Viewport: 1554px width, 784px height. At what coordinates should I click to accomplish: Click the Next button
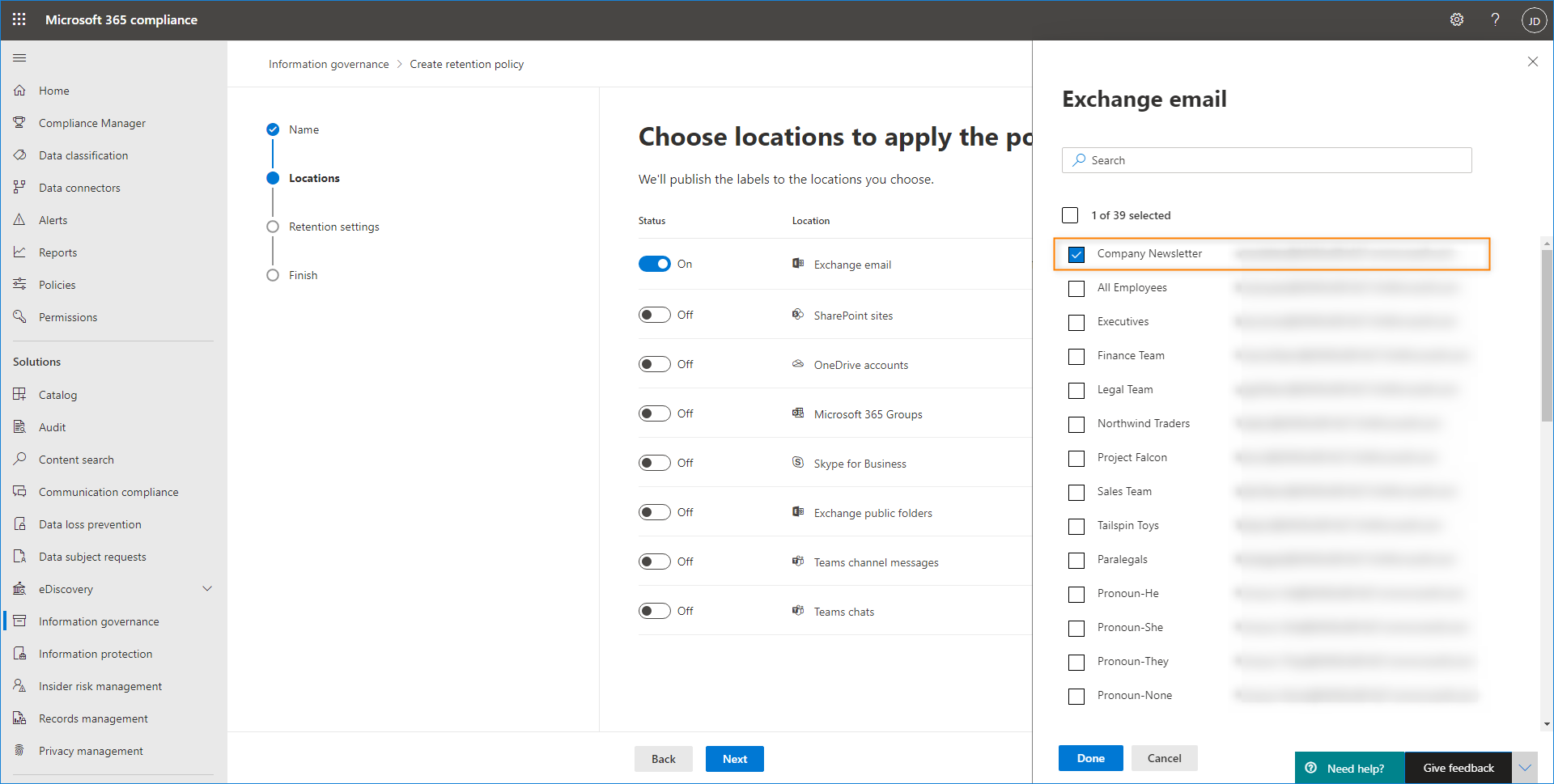(x=734, y=758)
